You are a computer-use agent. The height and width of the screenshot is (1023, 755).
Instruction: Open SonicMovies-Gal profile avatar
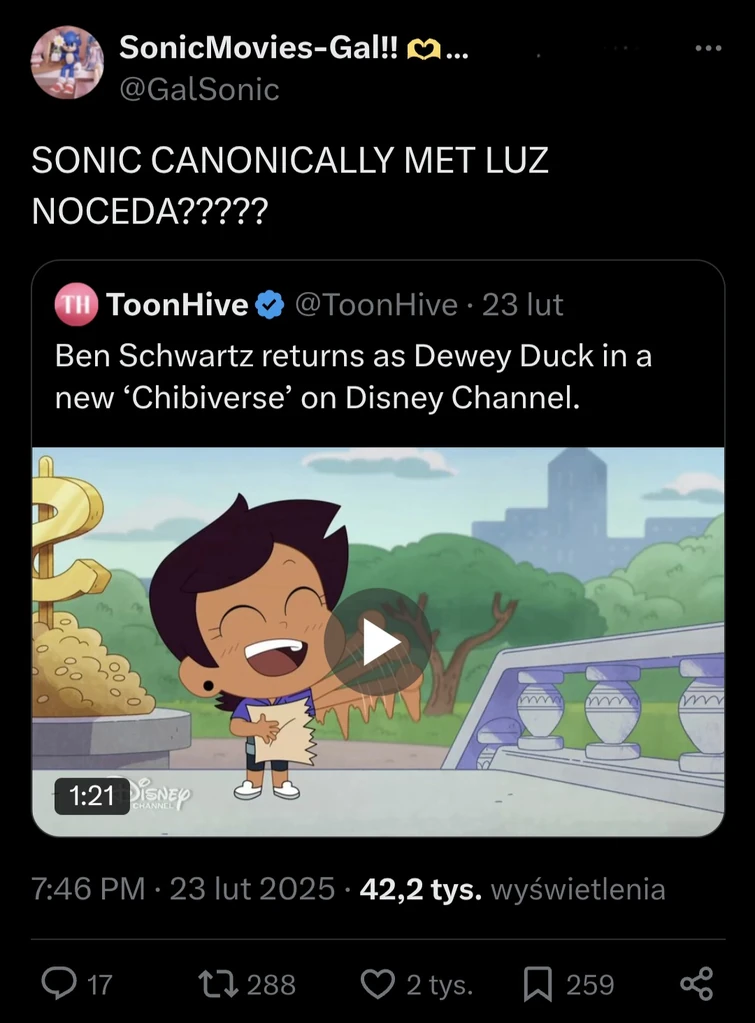pyautogui.click(x=67, y=62)
